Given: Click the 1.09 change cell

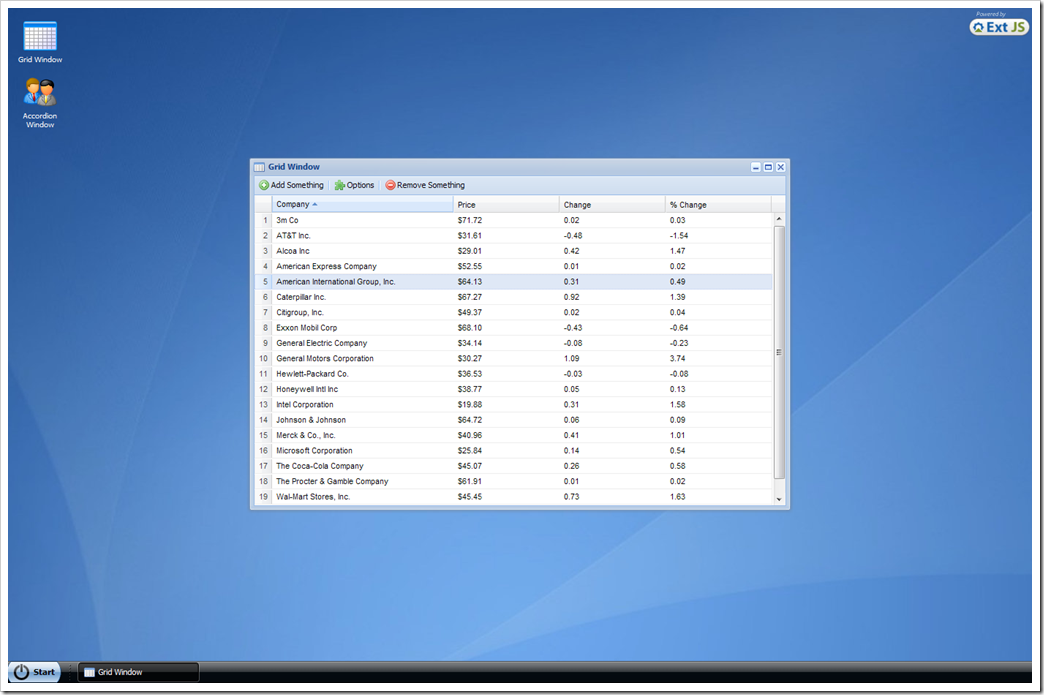Looking at the screenshot, I should 613,358.
